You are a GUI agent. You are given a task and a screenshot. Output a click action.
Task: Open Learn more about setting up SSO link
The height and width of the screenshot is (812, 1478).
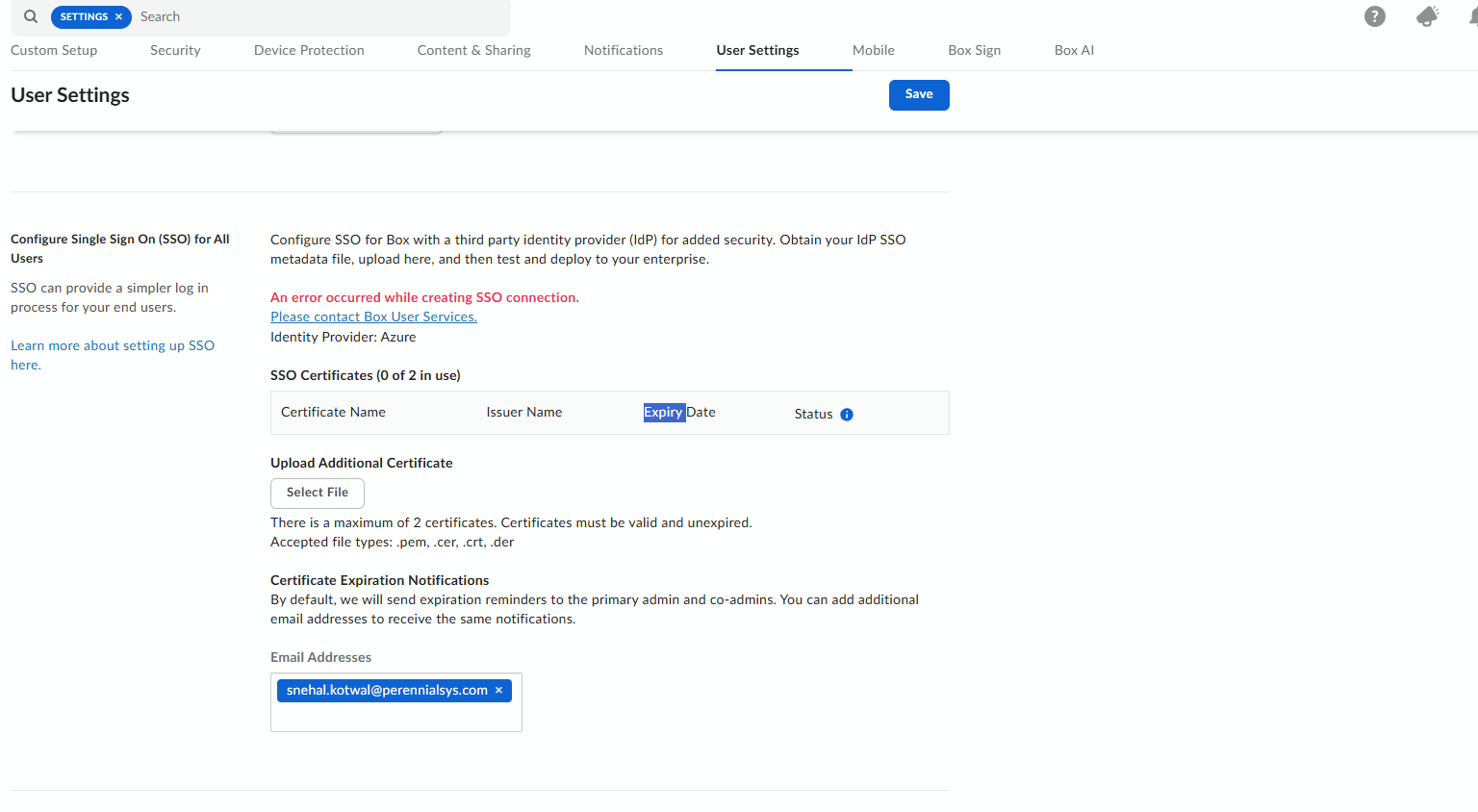point(112,345)
